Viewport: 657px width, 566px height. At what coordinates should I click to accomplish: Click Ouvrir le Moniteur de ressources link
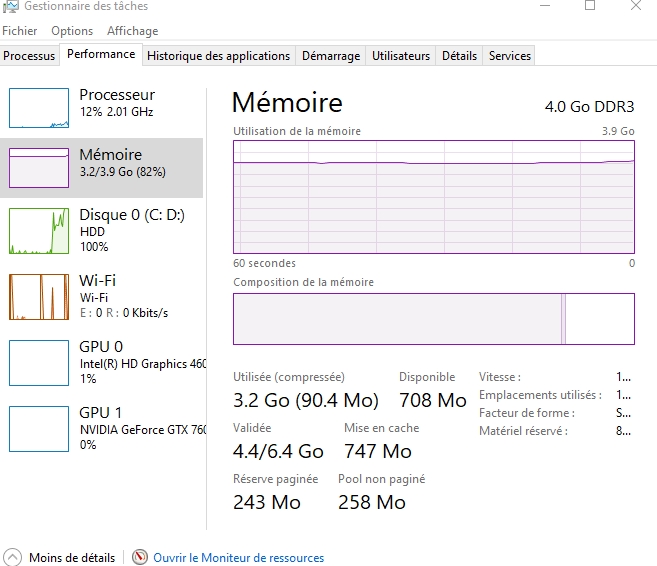coord(238,558)
